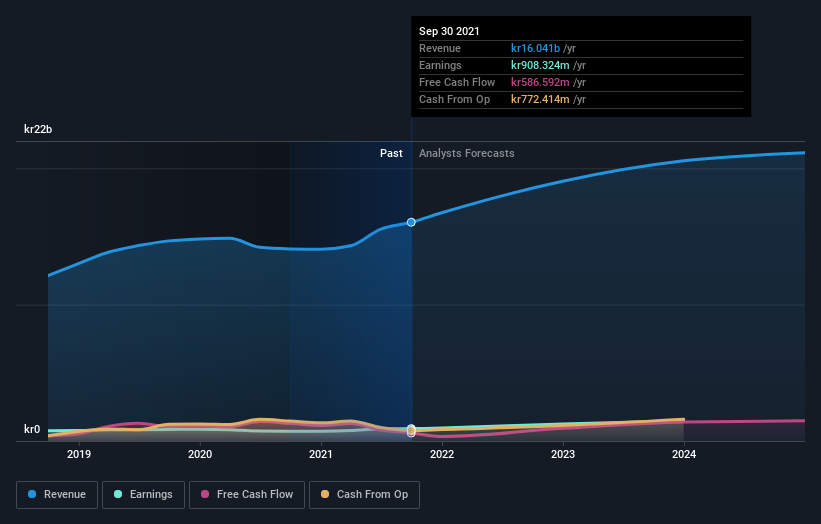Click the kr22b y-axis label
821x524 pixels.
coord(38,129)
